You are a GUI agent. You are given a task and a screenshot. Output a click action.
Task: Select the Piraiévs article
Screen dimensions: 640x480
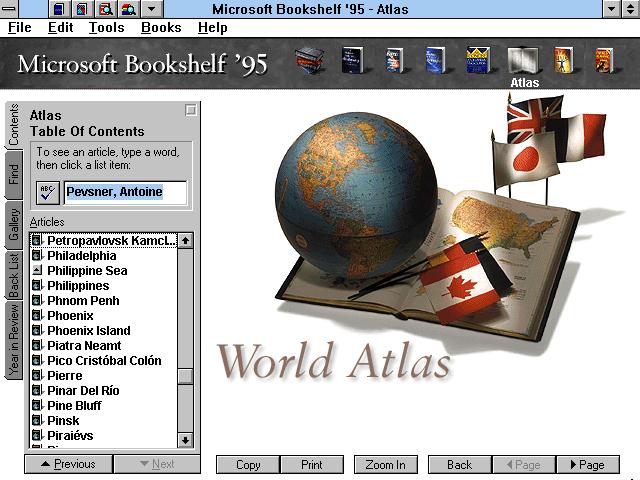(104, 435)
